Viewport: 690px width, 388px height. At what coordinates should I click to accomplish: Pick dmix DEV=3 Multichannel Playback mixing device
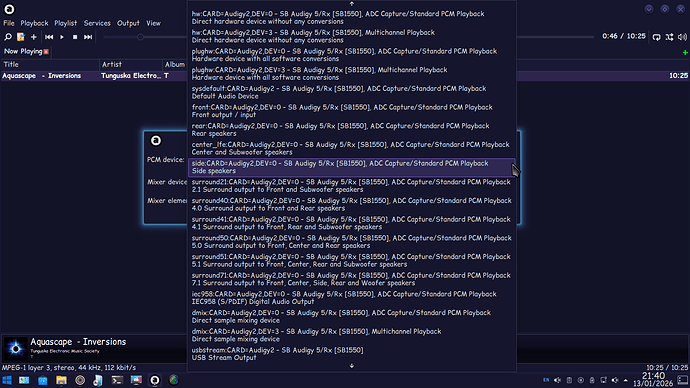coord(352,335)
